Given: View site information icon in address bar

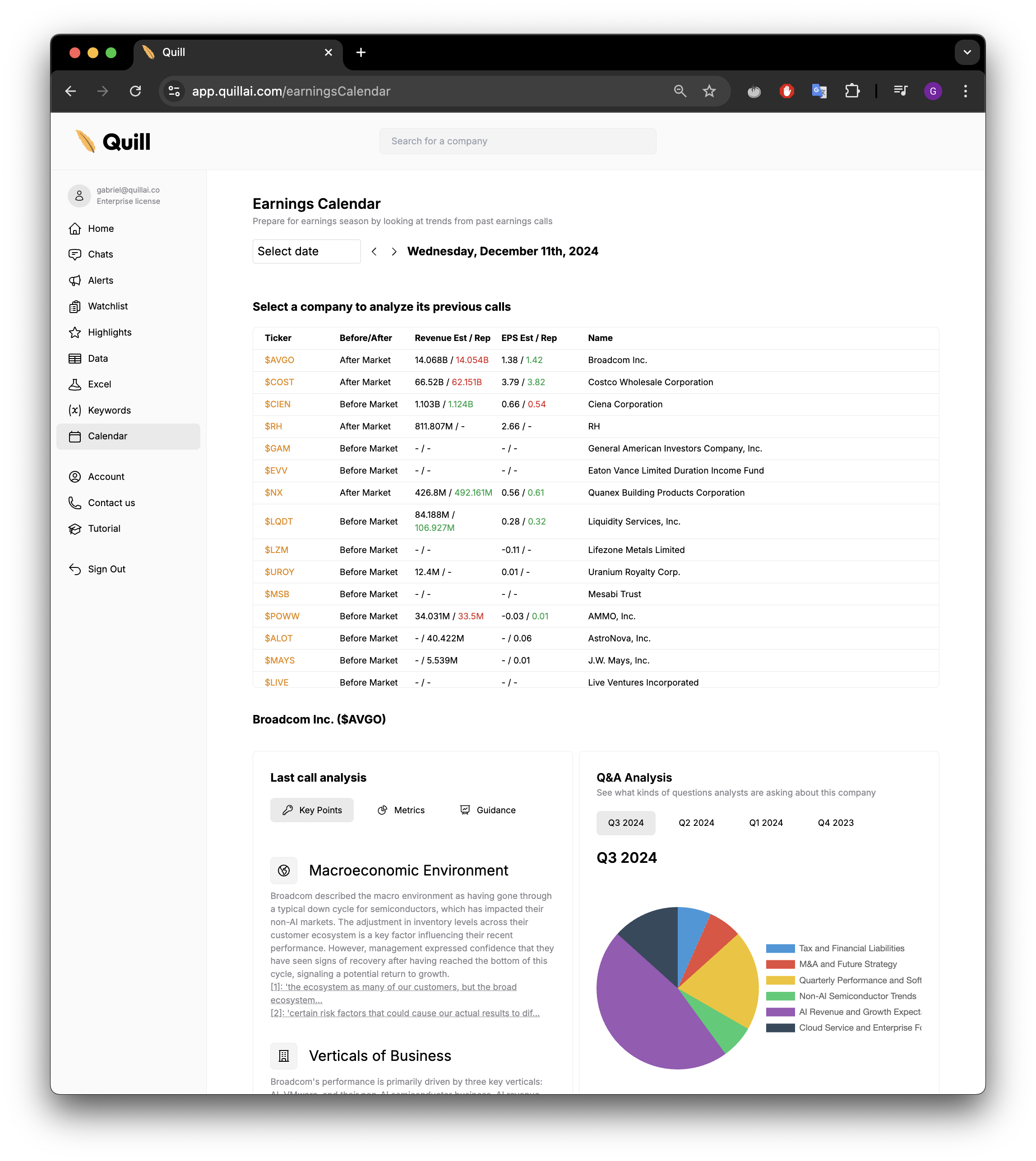Looking at the screenshot, I should pos(174,91).
